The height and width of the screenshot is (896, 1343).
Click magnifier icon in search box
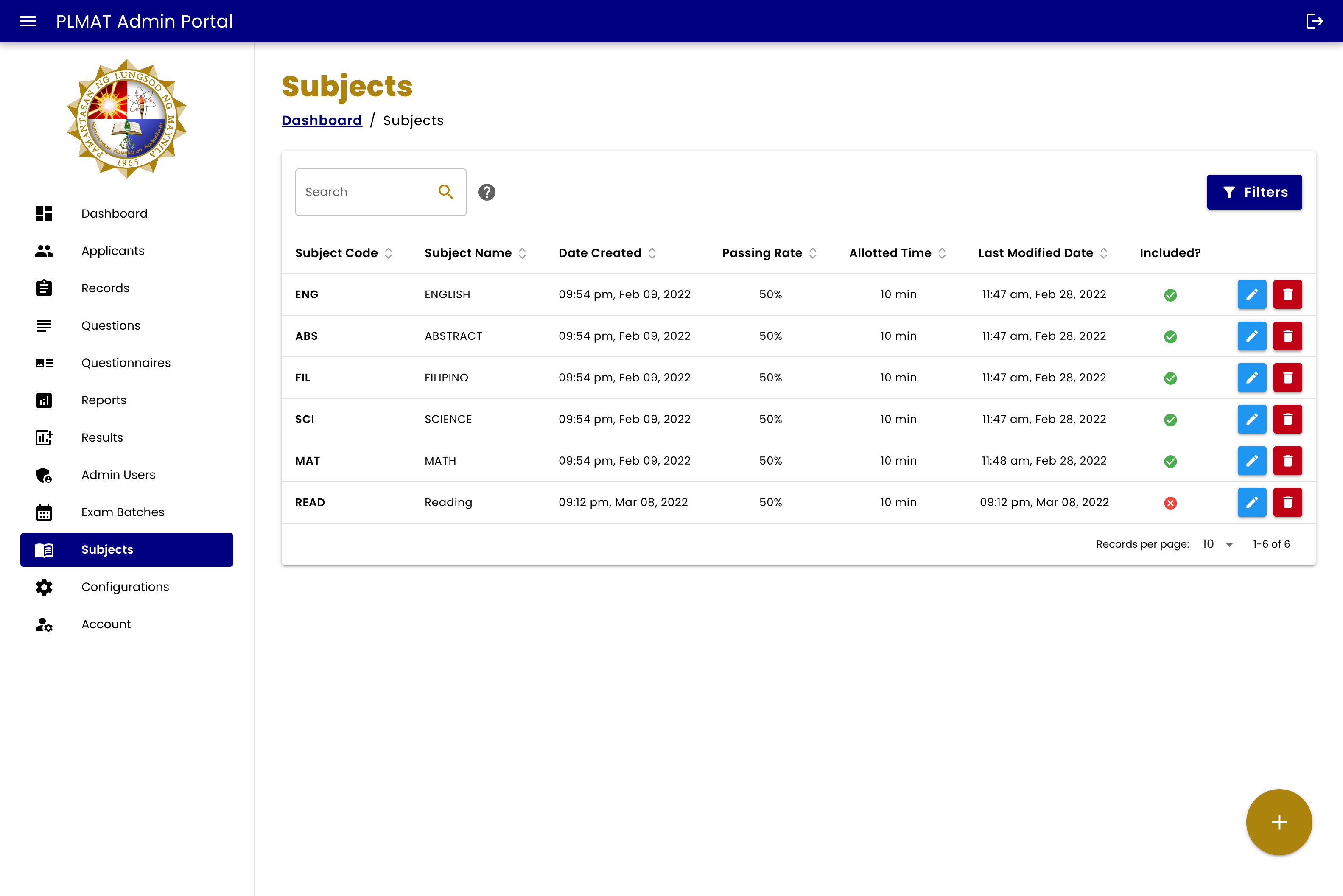tap(445, 192)
